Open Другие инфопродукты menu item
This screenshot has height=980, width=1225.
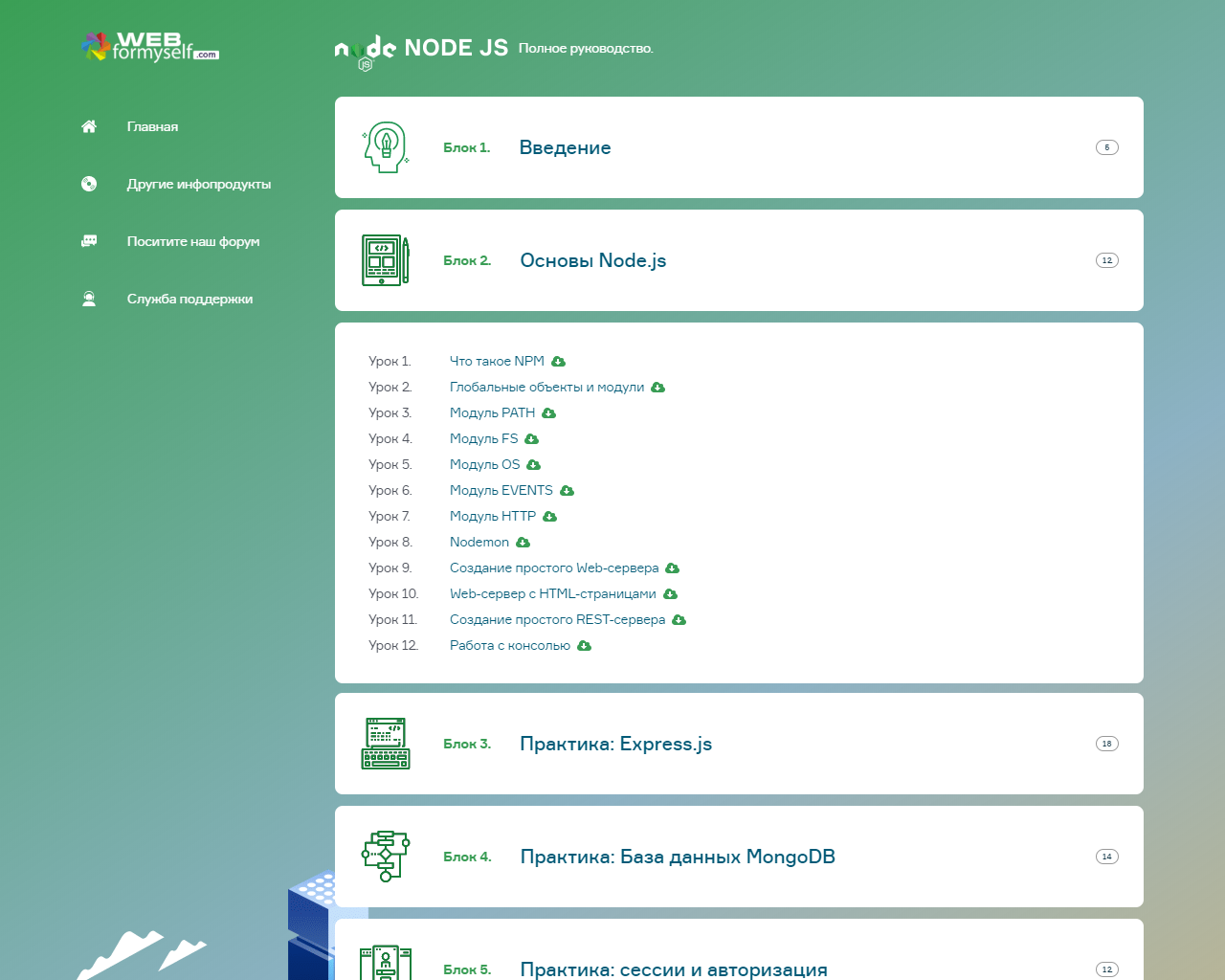tap(199, 184)
